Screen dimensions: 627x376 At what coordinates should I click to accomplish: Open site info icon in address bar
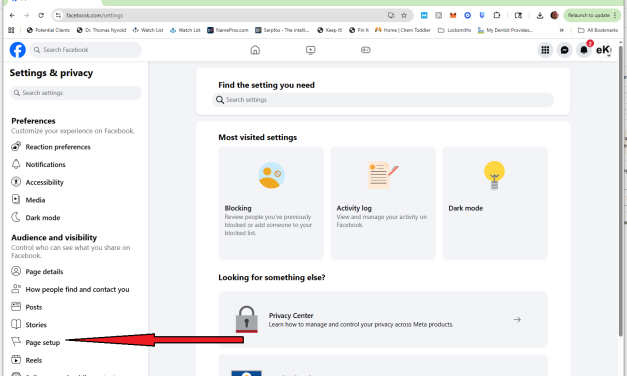pyautogui.click(x=58, y=15)
